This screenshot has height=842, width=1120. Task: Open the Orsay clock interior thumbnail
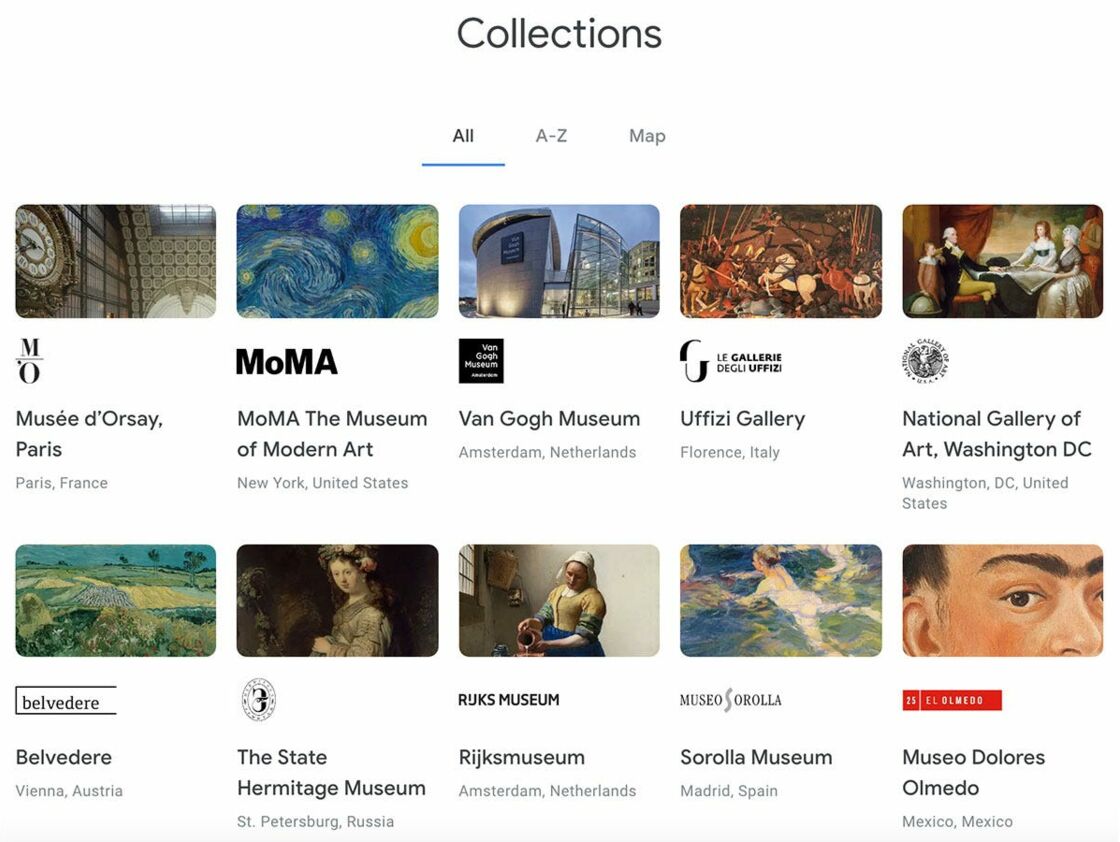tap(116, 261)
